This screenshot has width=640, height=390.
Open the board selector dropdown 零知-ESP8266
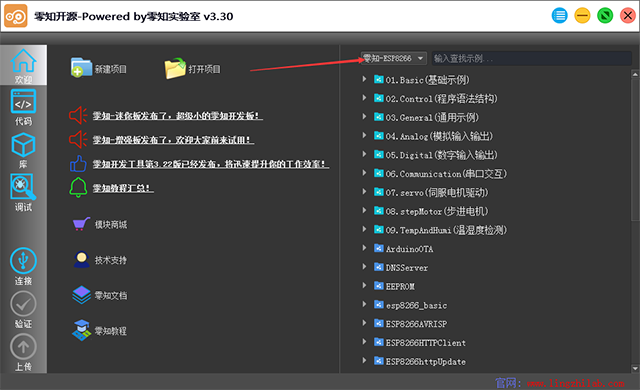pos(393,58)
